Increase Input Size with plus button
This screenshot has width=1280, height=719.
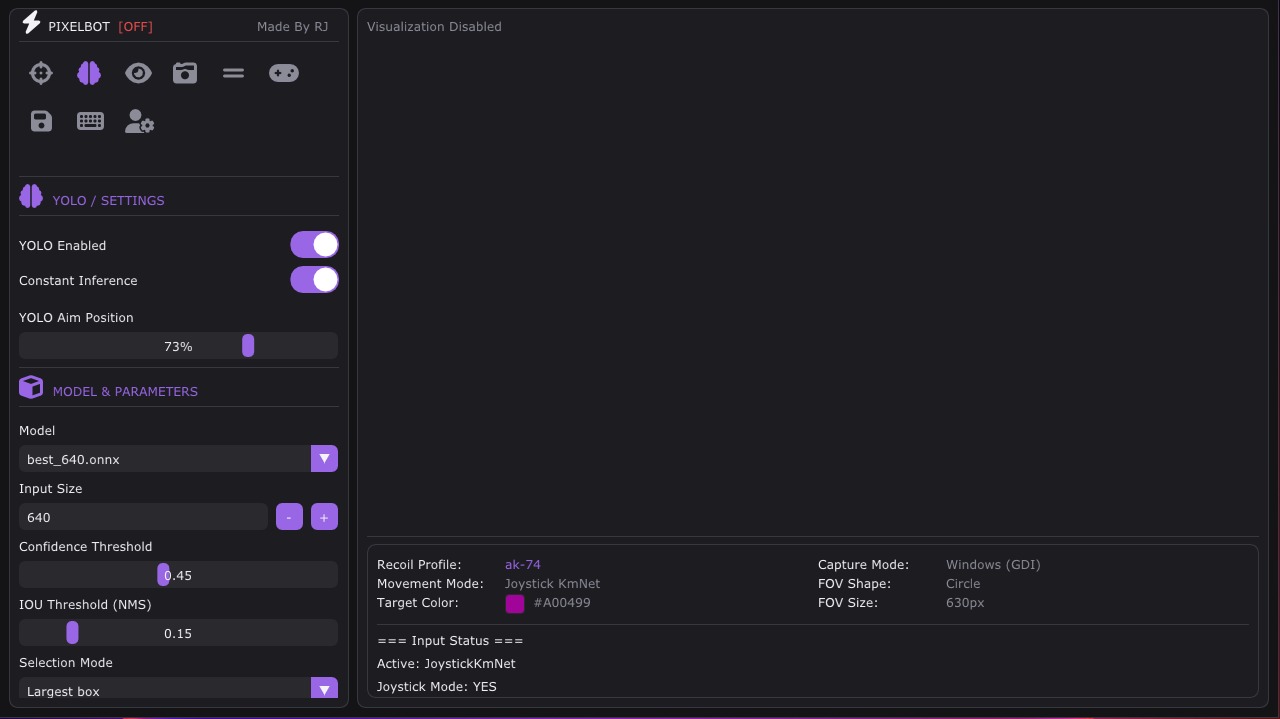324,517
